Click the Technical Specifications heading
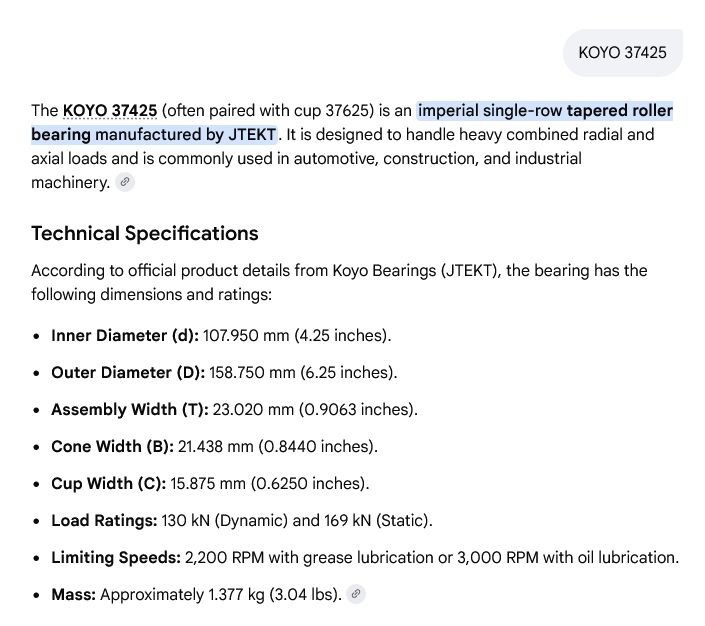The image size is (705, 626). coord(145,233)
